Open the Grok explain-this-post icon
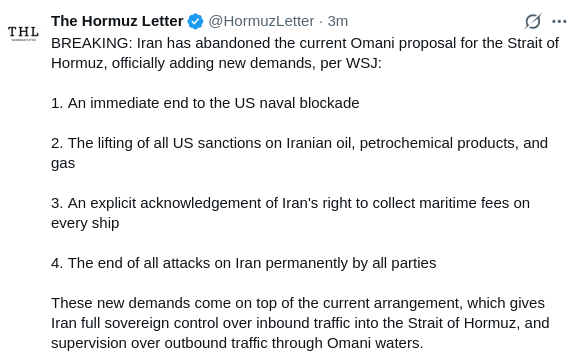577x360 pixels. [x=533, y=21]
